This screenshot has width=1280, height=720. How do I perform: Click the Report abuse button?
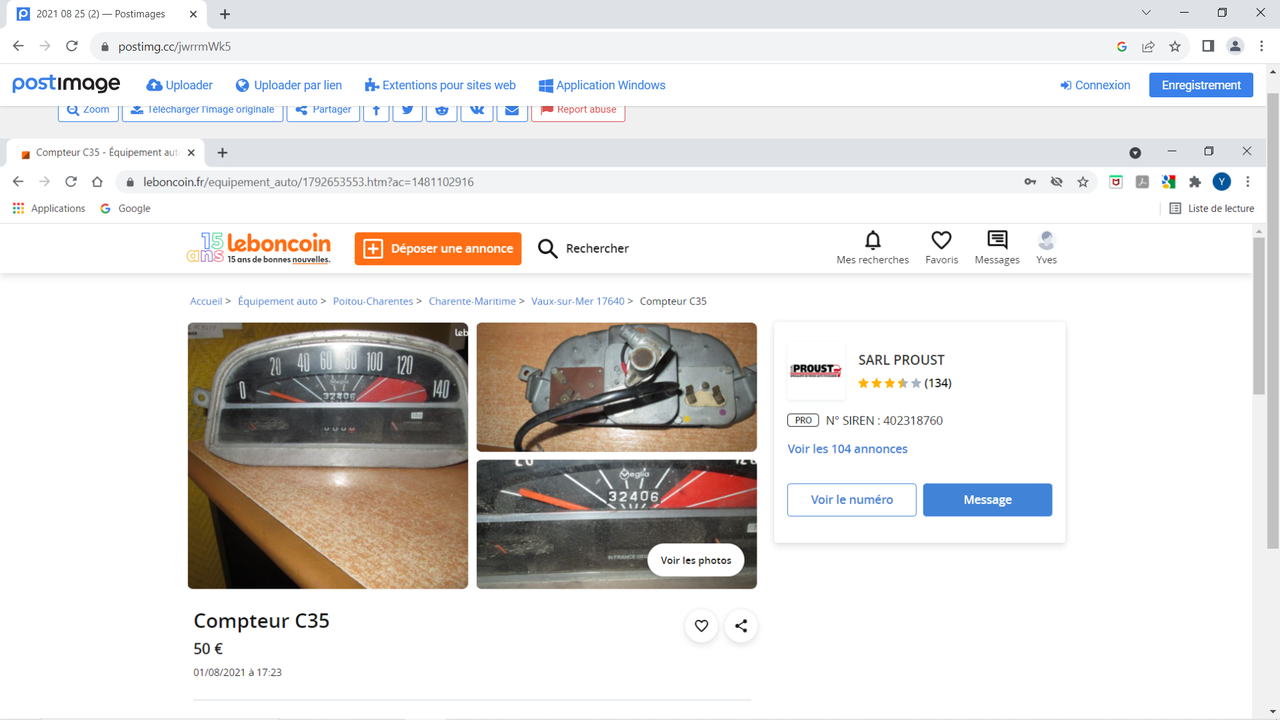(578, 110)
